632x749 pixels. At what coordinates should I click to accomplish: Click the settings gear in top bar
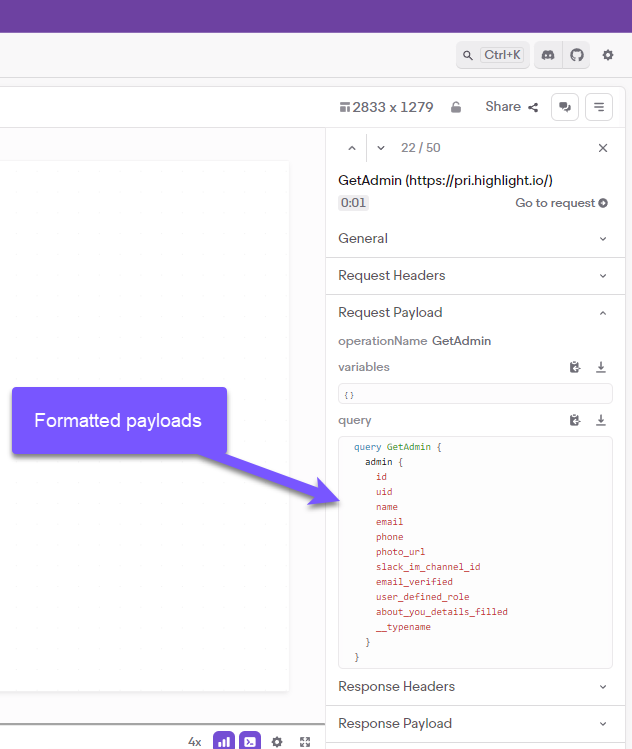coord(608,55)
